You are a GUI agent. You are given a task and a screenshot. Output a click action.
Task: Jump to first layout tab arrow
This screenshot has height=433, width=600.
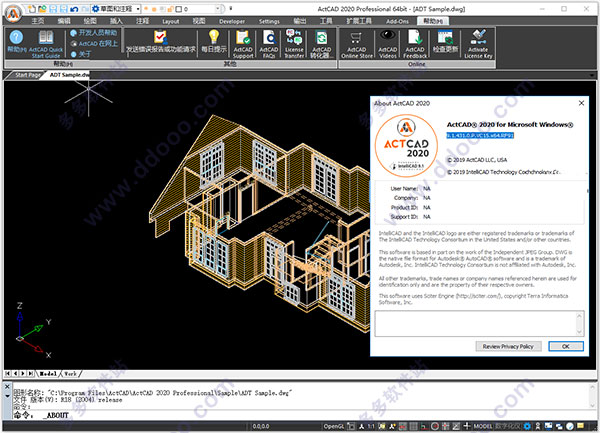click(8, 374)
